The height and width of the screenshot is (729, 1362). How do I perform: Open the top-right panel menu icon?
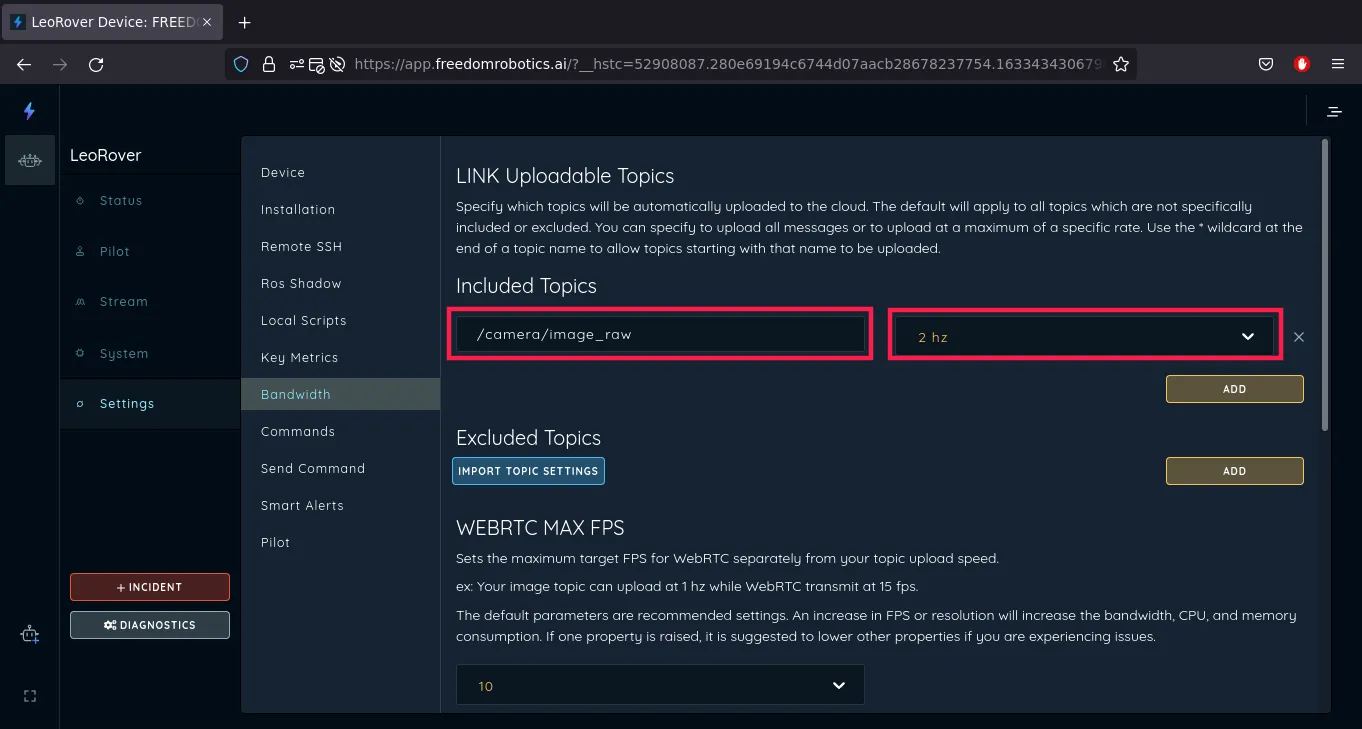pos(1334,112)
